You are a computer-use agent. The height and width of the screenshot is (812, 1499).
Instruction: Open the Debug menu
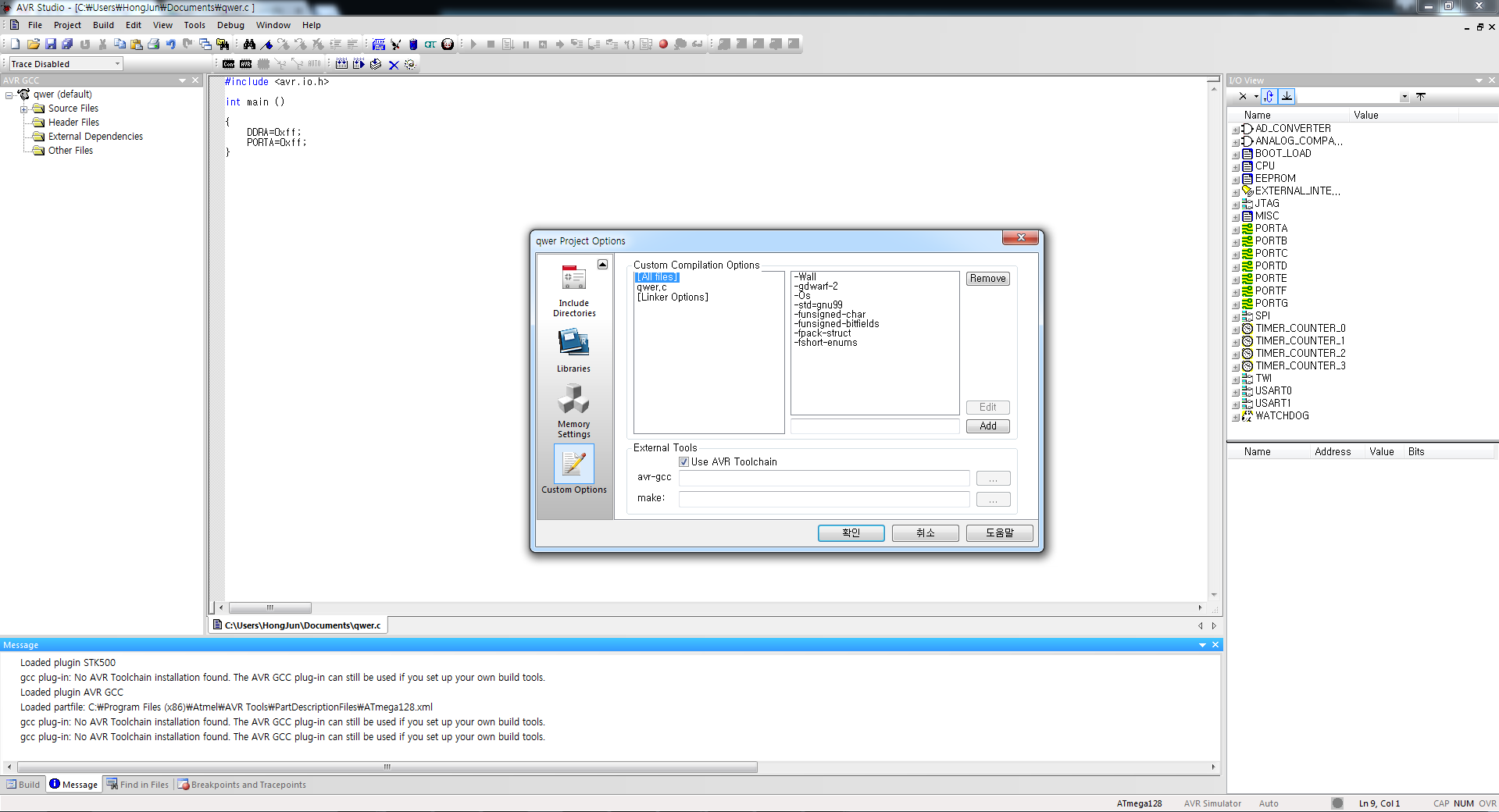230,25
